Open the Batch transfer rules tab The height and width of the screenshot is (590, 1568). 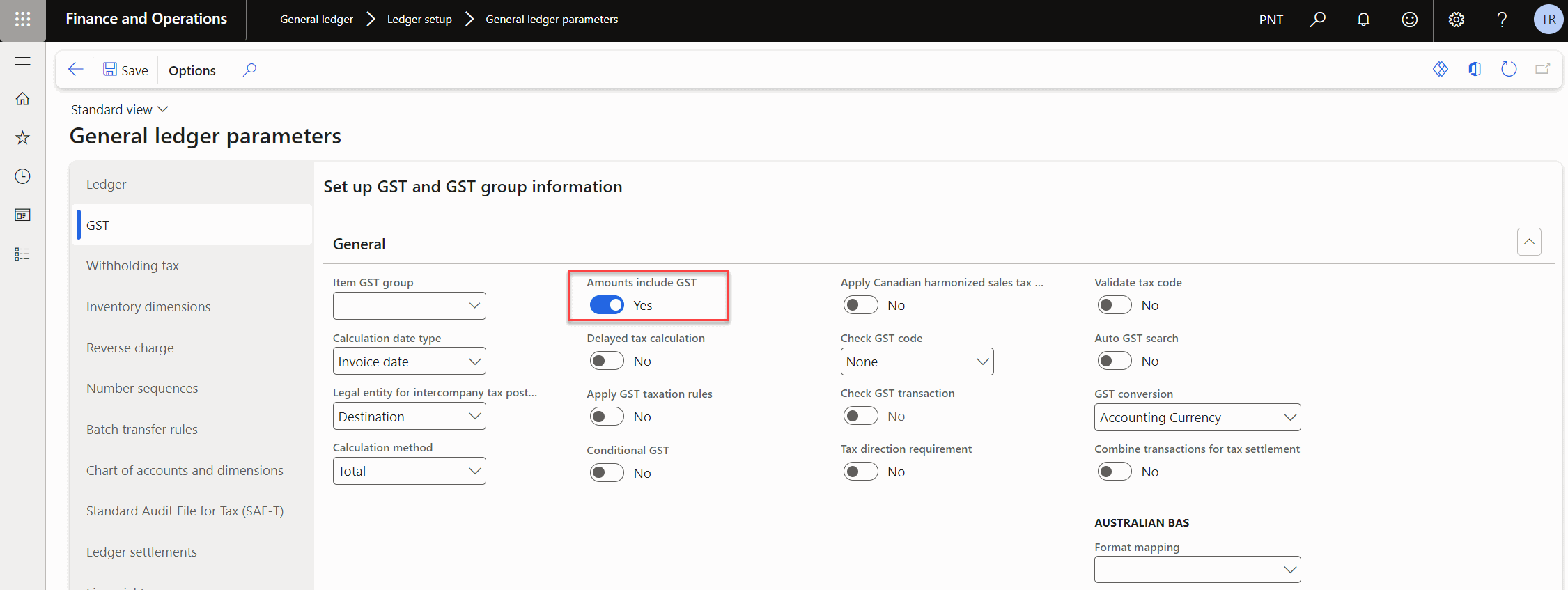[192, 429]
